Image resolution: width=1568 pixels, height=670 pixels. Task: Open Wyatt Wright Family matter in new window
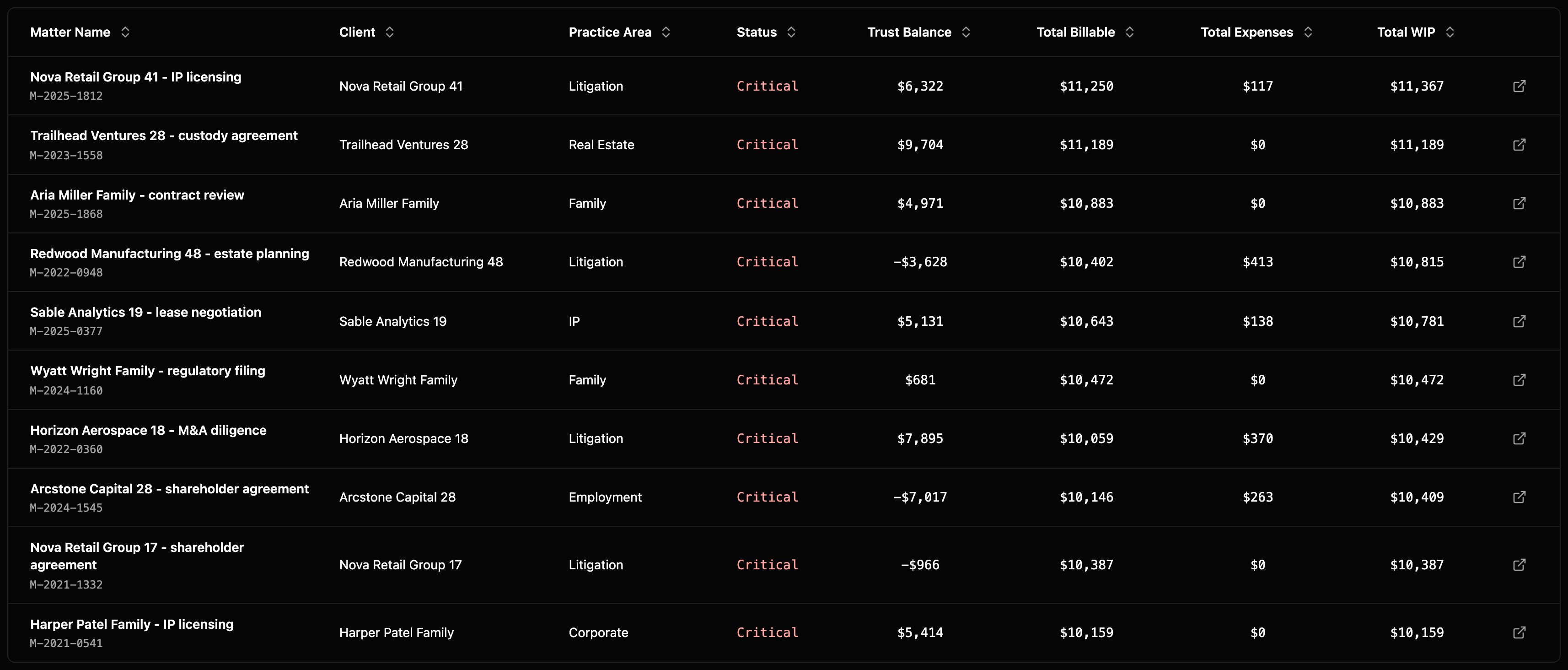tap(1520, 379)
